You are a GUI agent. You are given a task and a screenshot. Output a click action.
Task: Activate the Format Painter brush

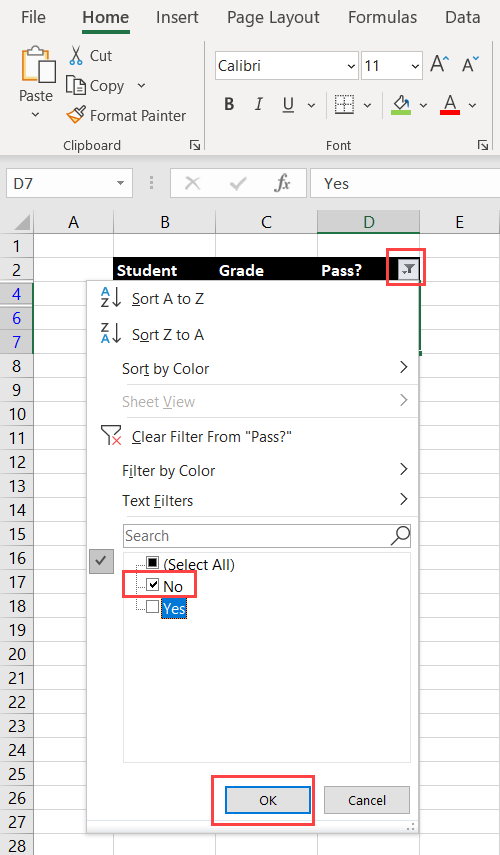pyautogui.click(x=76, y=115)
